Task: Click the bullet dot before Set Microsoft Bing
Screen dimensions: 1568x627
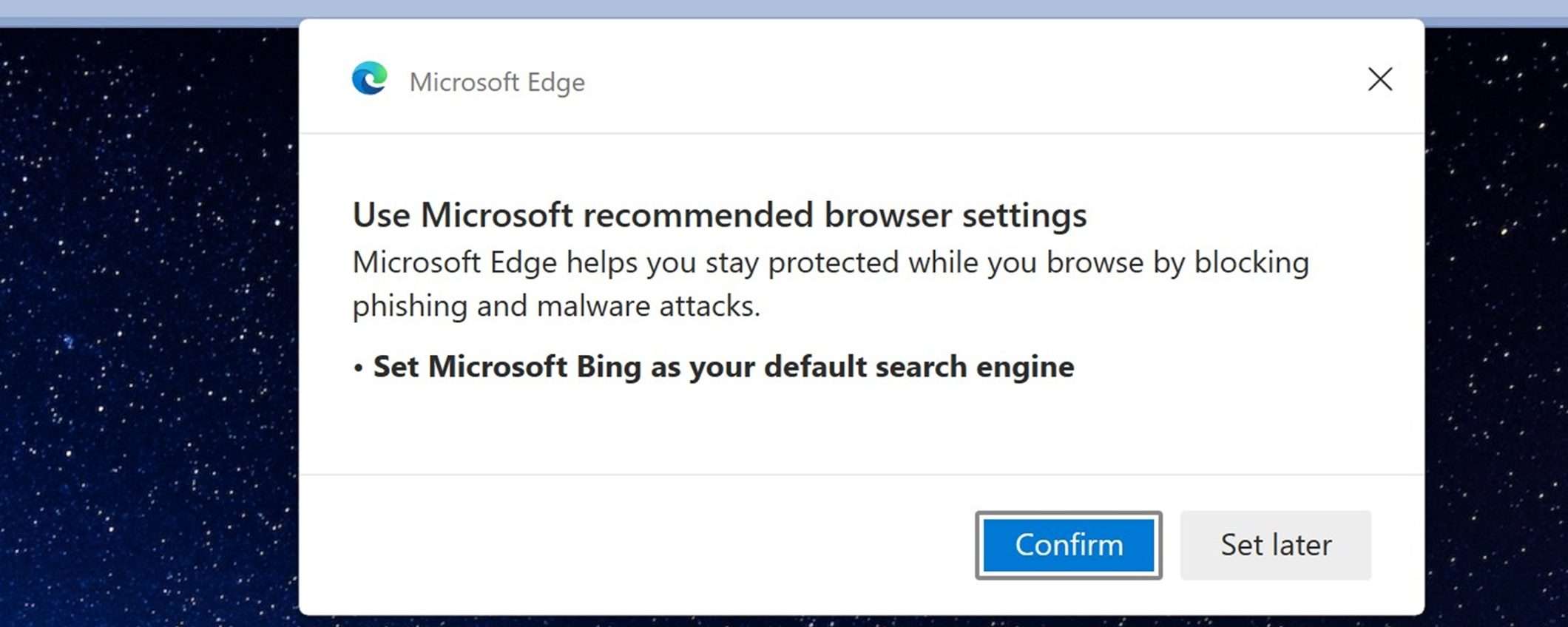Action: [x=358, y=367]
